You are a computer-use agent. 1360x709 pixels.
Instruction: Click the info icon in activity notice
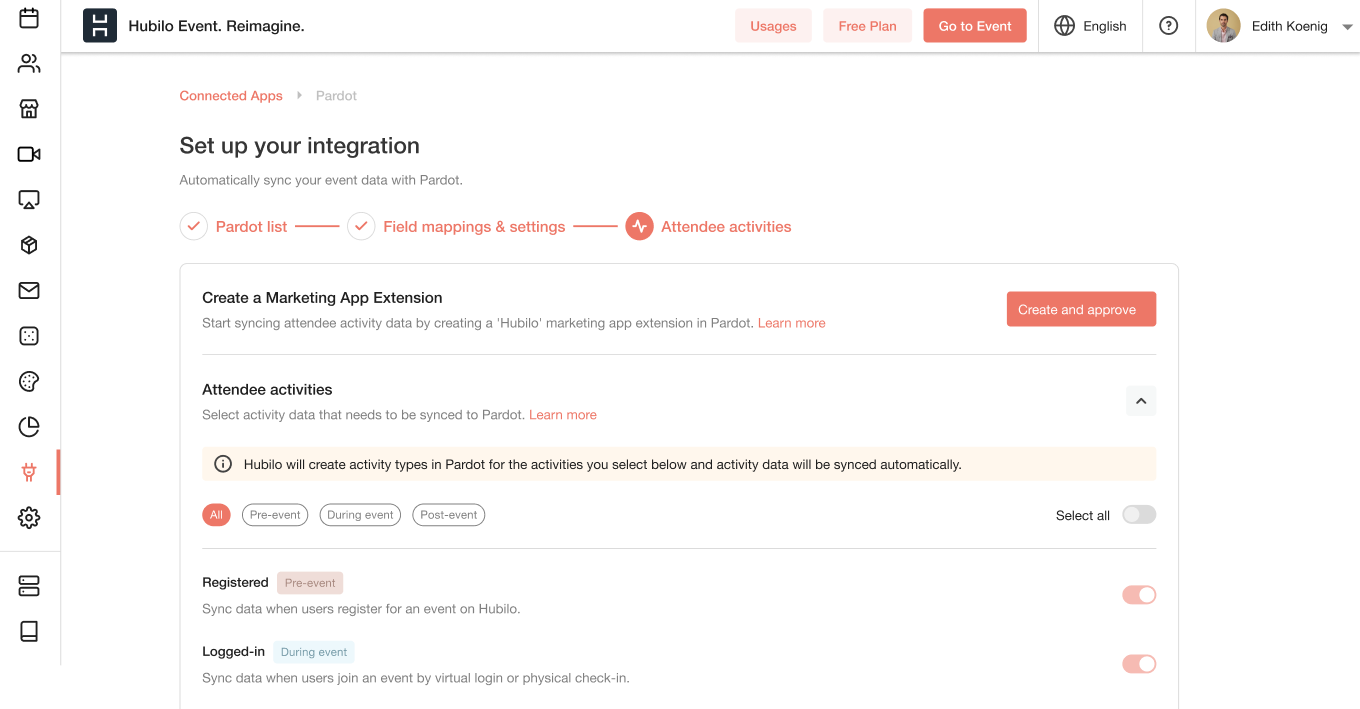click(x=223, y=464)
